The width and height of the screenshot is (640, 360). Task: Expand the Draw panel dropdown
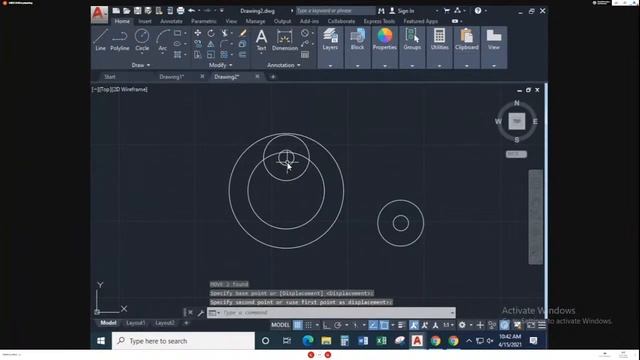coord(140,65)
